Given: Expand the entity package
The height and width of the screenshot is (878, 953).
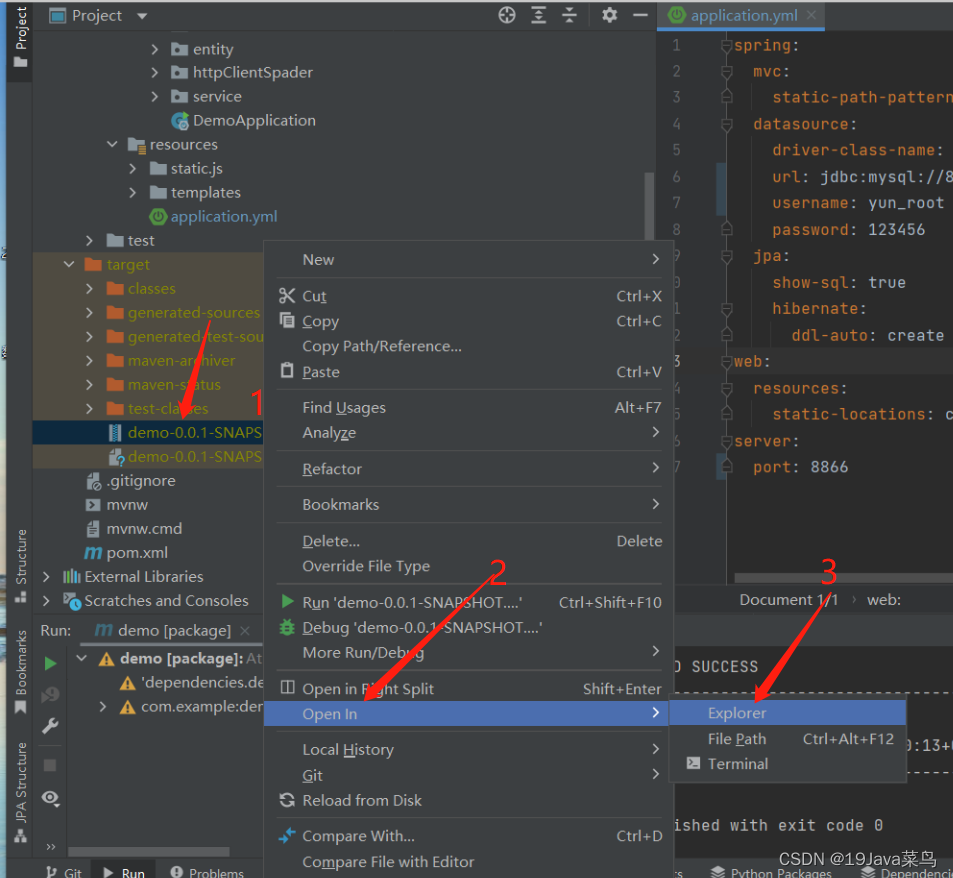Looking at the screenshot, I should pyautogui.click(x=154, y=49).
